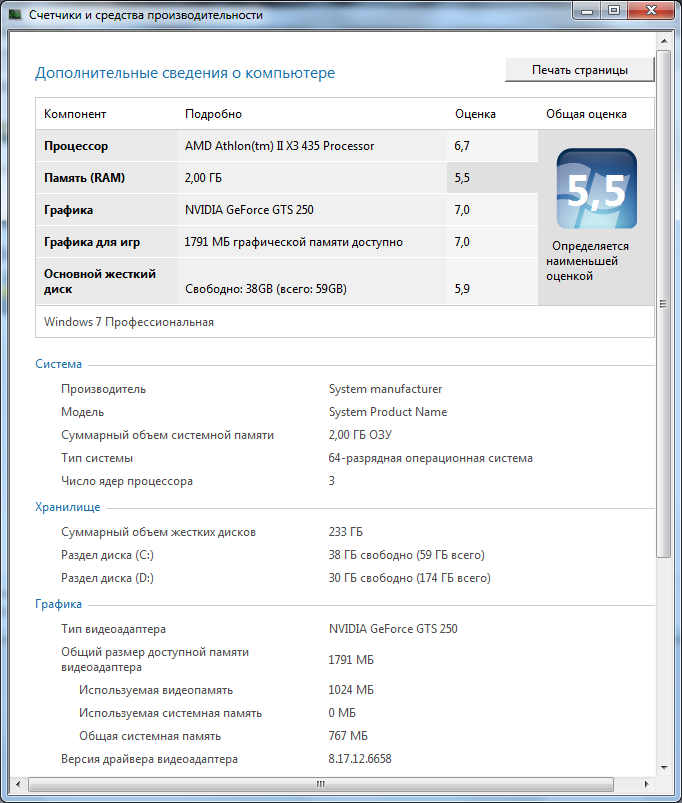This screenshot has height=803, width=682.
Task: Click the Windows Experience Index 5,5 badge
Action: tap(596, 188)
